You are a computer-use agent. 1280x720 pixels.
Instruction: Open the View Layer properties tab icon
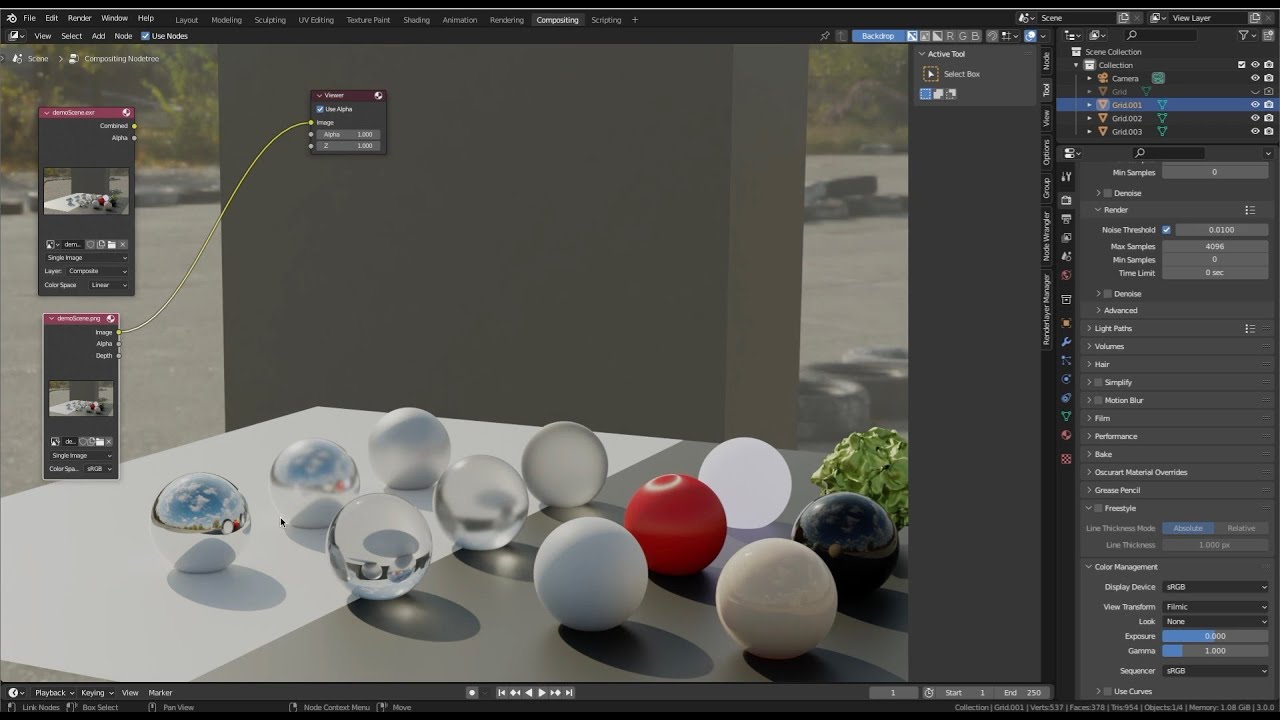[1066, 237]
